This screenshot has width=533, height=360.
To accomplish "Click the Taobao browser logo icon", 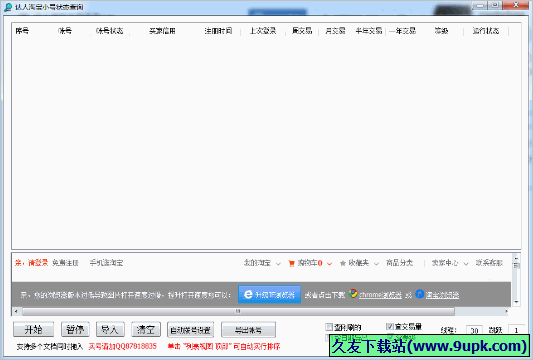I will coord(419,294).
